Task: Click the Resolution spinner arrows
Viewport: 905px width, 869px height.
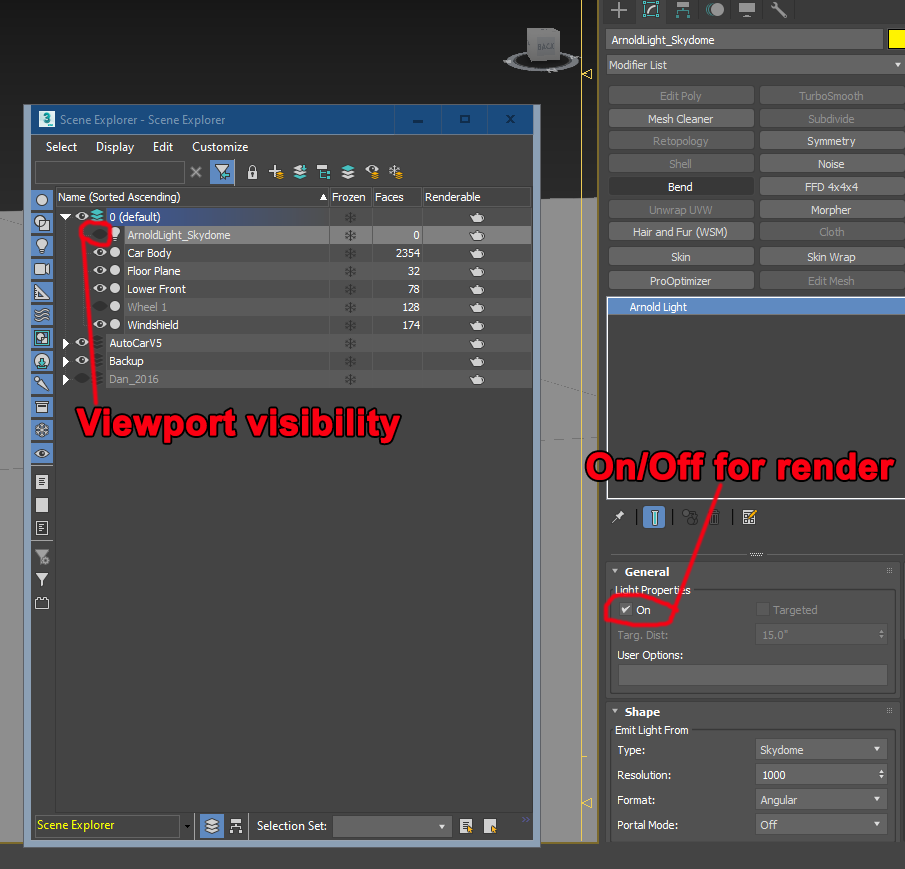Action: (x=881, y=774)
